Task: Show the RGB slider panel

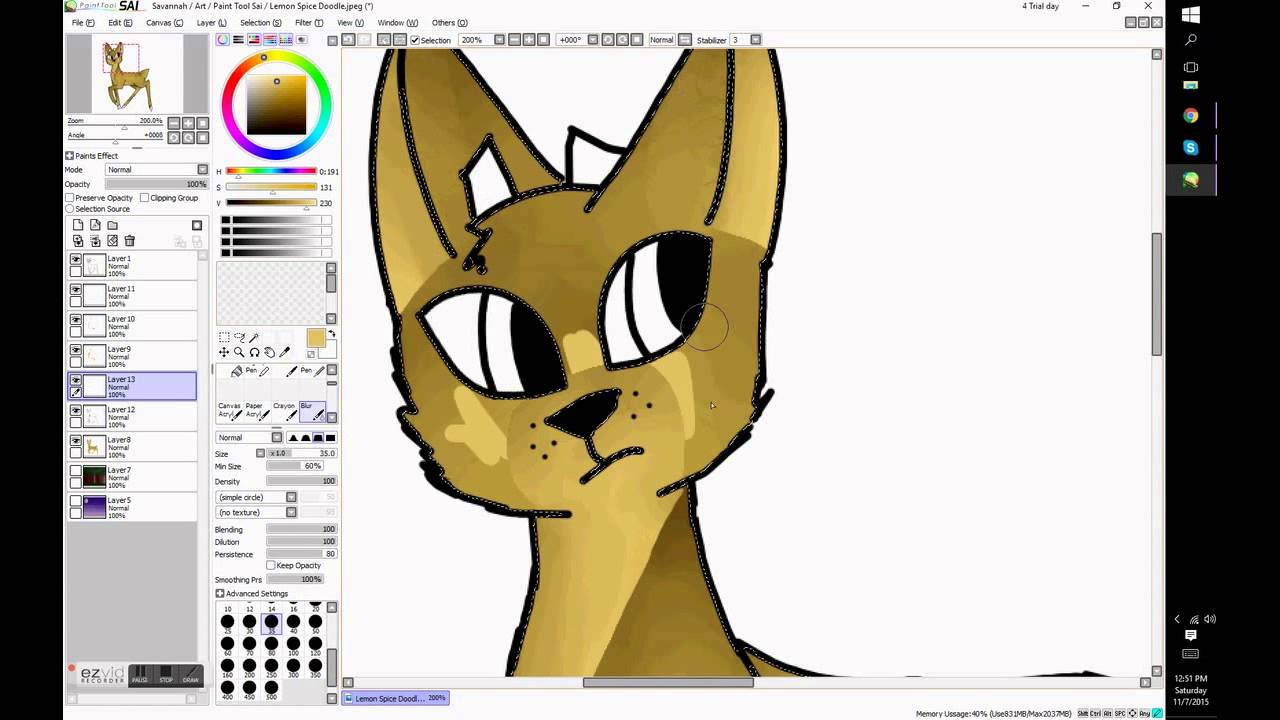Action: (x=238, y=40)
